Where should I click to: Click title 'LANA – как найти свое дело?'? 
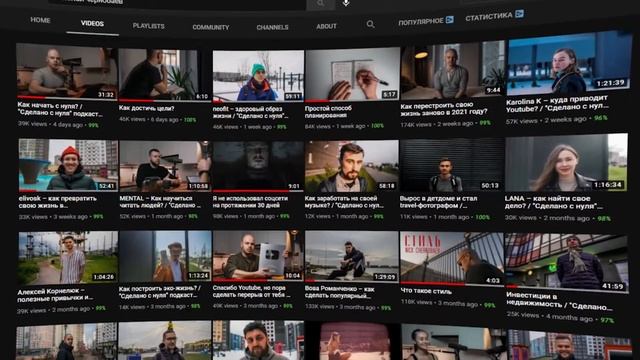554,202
